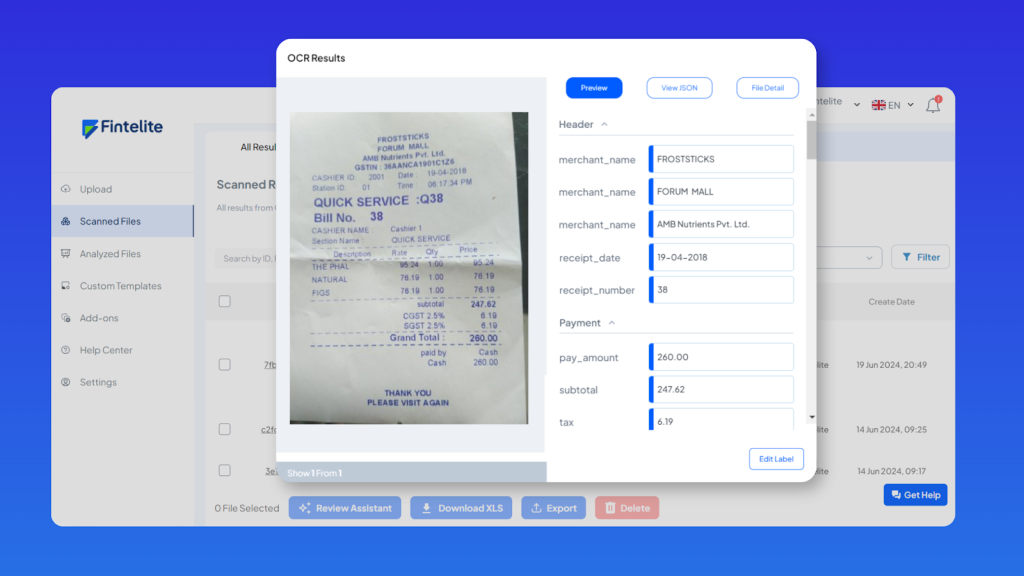Open the EN language dropdown
Screen dimensions: 1024x576
tap(892, 105)
